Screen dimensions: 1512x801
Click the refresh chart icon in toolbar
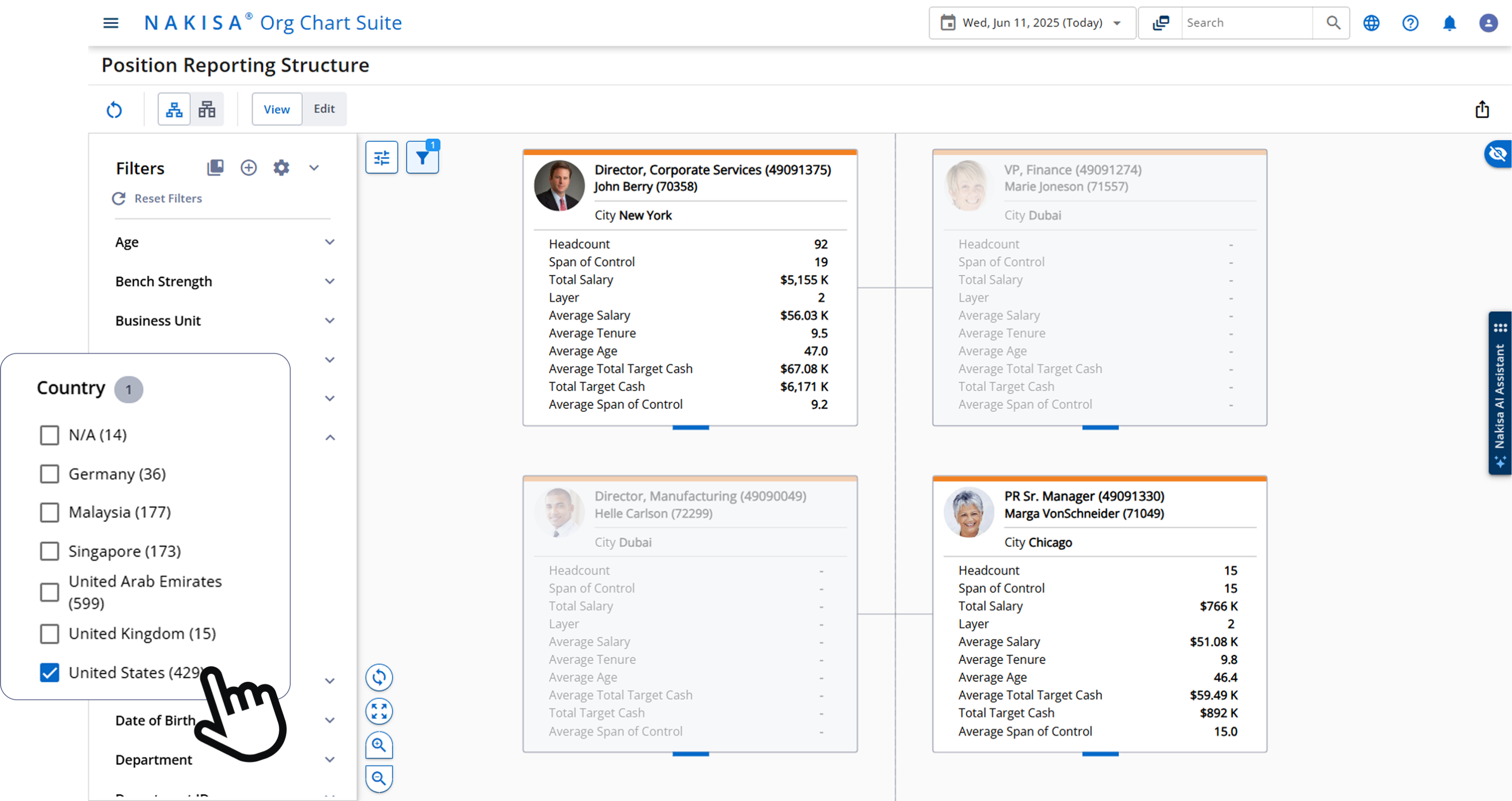115,109
